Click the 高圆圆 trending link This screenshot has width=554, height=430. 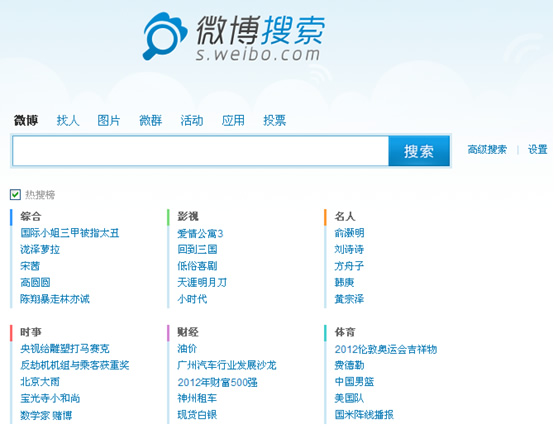point(35,282)
